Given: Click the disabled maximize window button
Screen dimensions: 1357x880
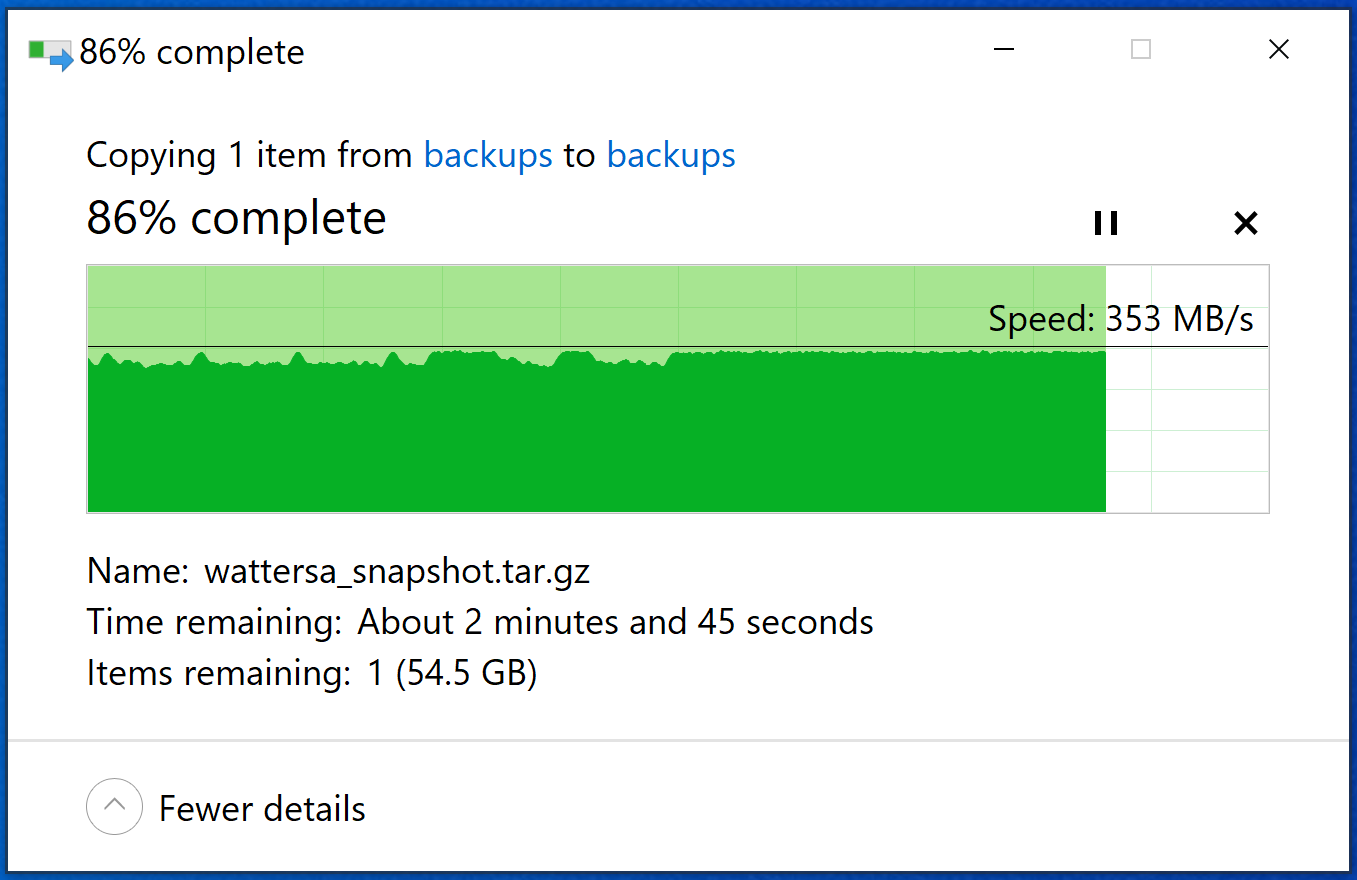Looking at the screenshot, I should [x=1141, y=49].
